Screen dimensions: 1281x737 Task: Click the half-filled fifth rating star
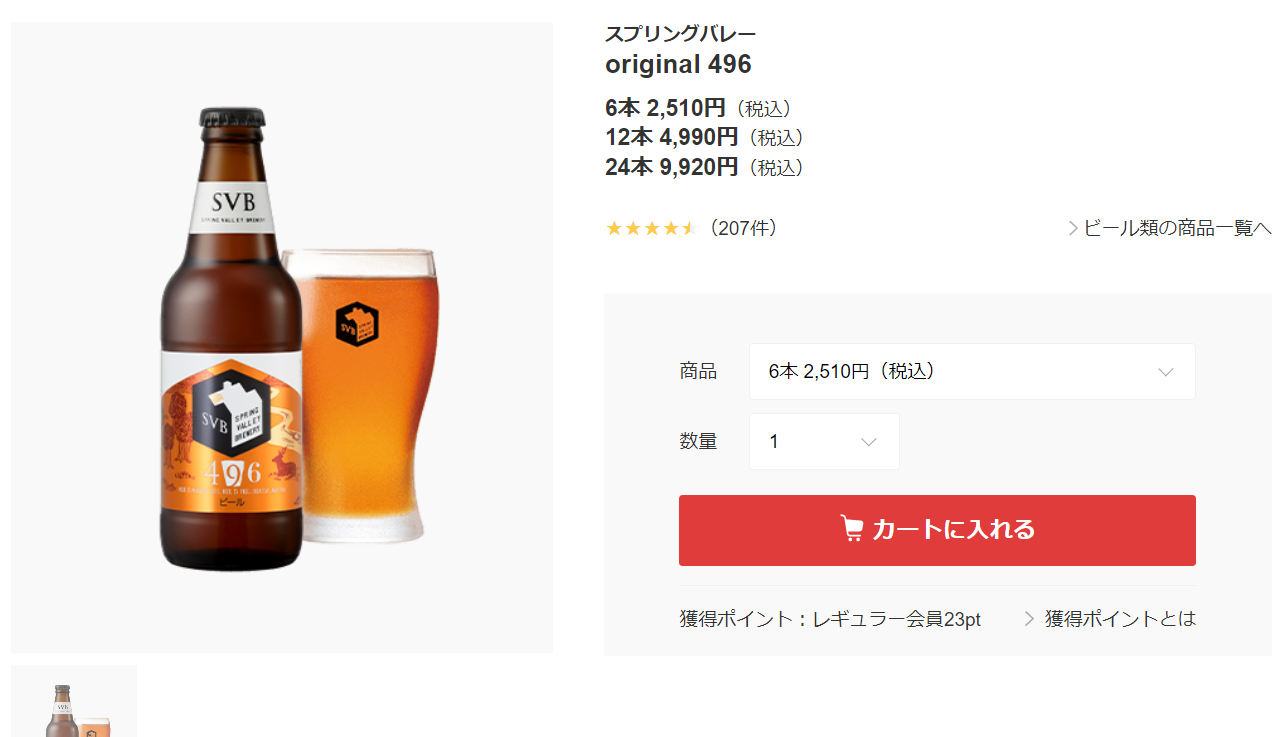click(x=688, y=228)
